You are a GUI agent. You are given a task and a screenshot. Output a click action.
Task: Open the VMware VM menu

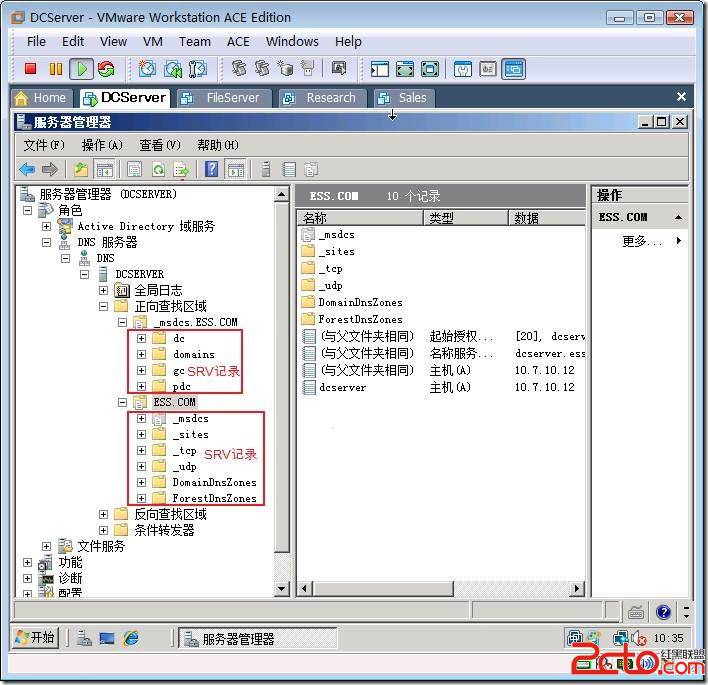153,42
